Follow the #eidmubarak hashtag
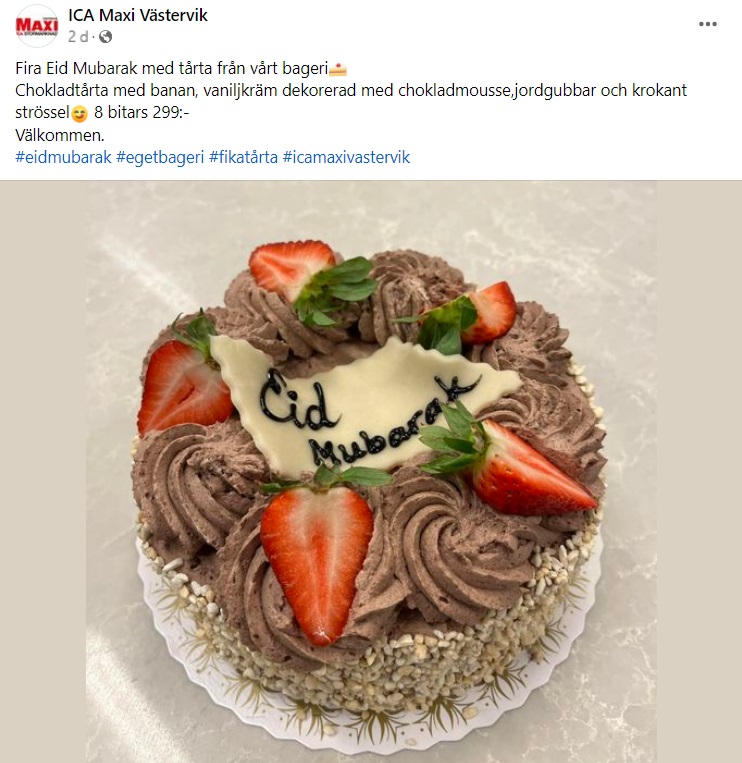Viewport: 742px width, 763px height. pos(64,157)
